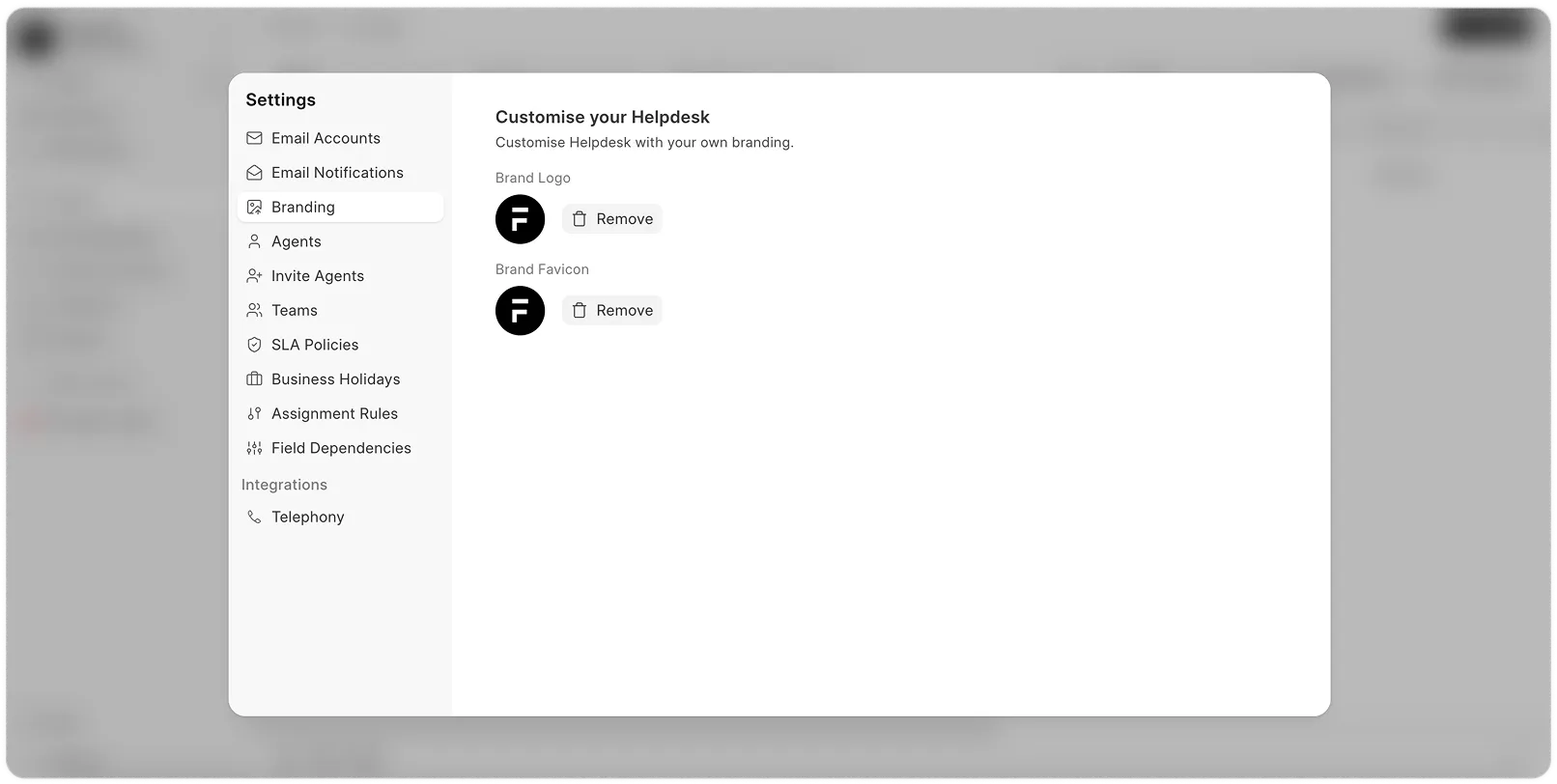1557x784 pixels.
Task: Open the Email Accounts settings page
Action: [x=326, y=138]
